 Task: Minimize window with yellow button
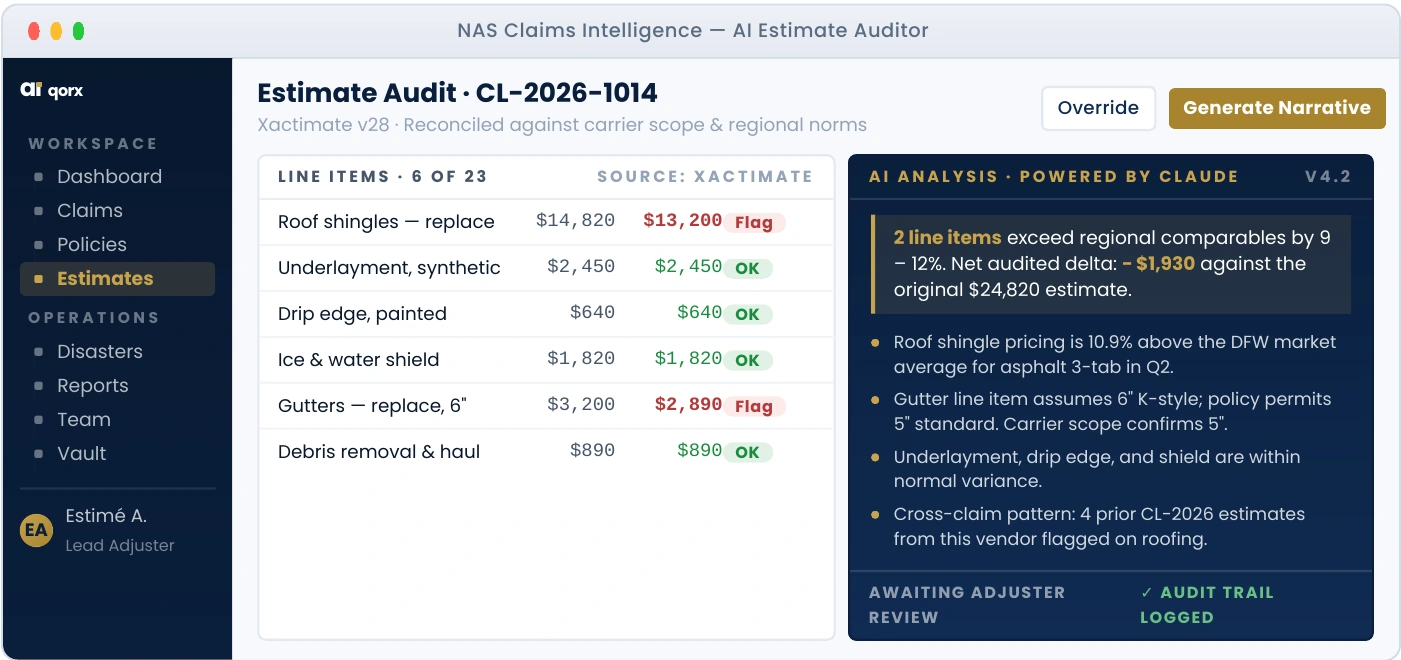pos(56,31)
